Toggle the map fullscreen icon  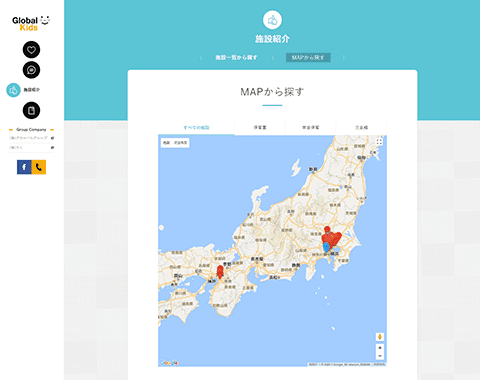(x=379, y=142)
